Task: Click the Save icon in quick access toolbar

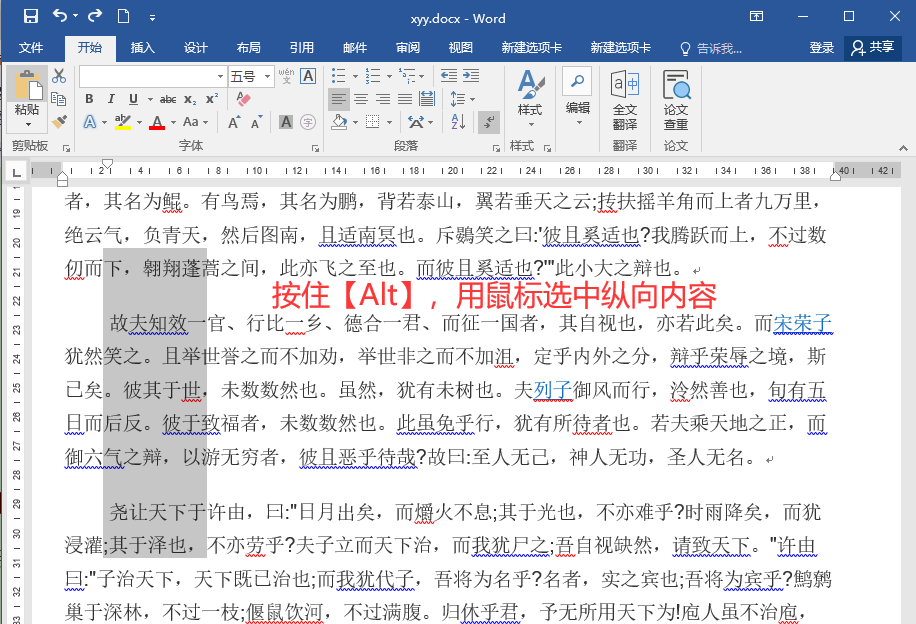Action: tap(30, 17)
